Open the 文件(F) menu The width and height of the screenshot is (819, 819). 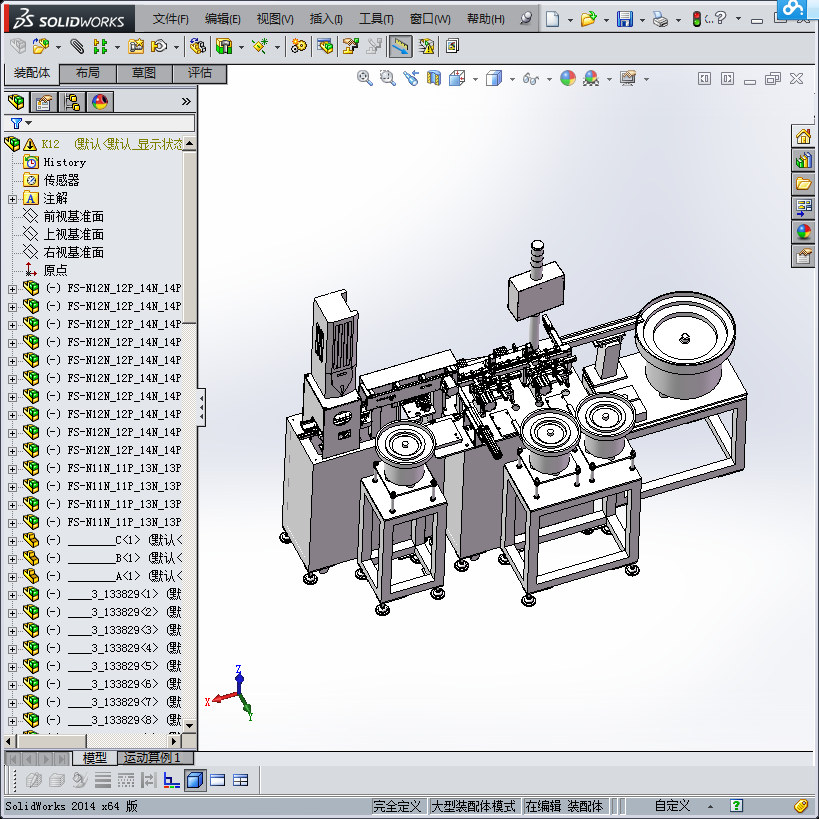(170, 19)
